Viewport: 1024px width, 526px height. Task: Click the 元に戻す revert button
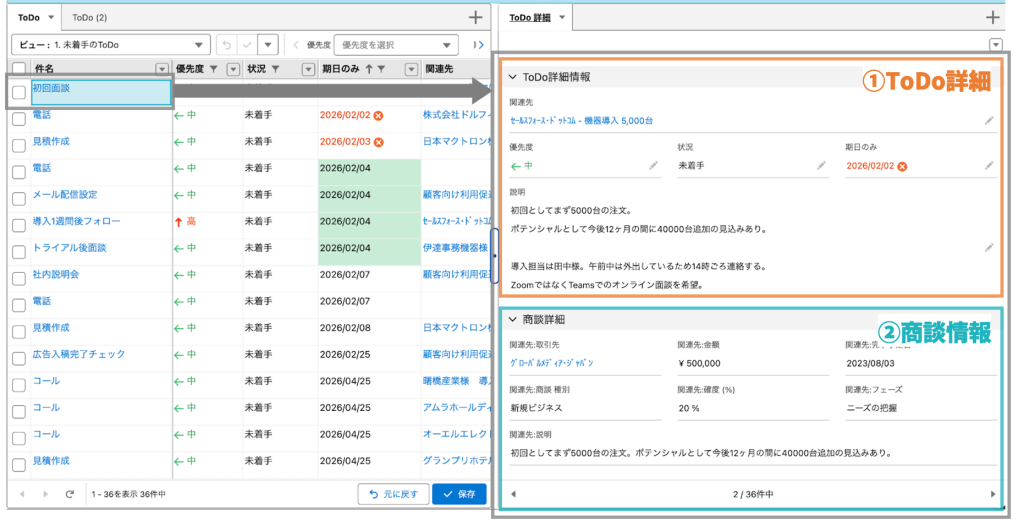click(394, 494)
